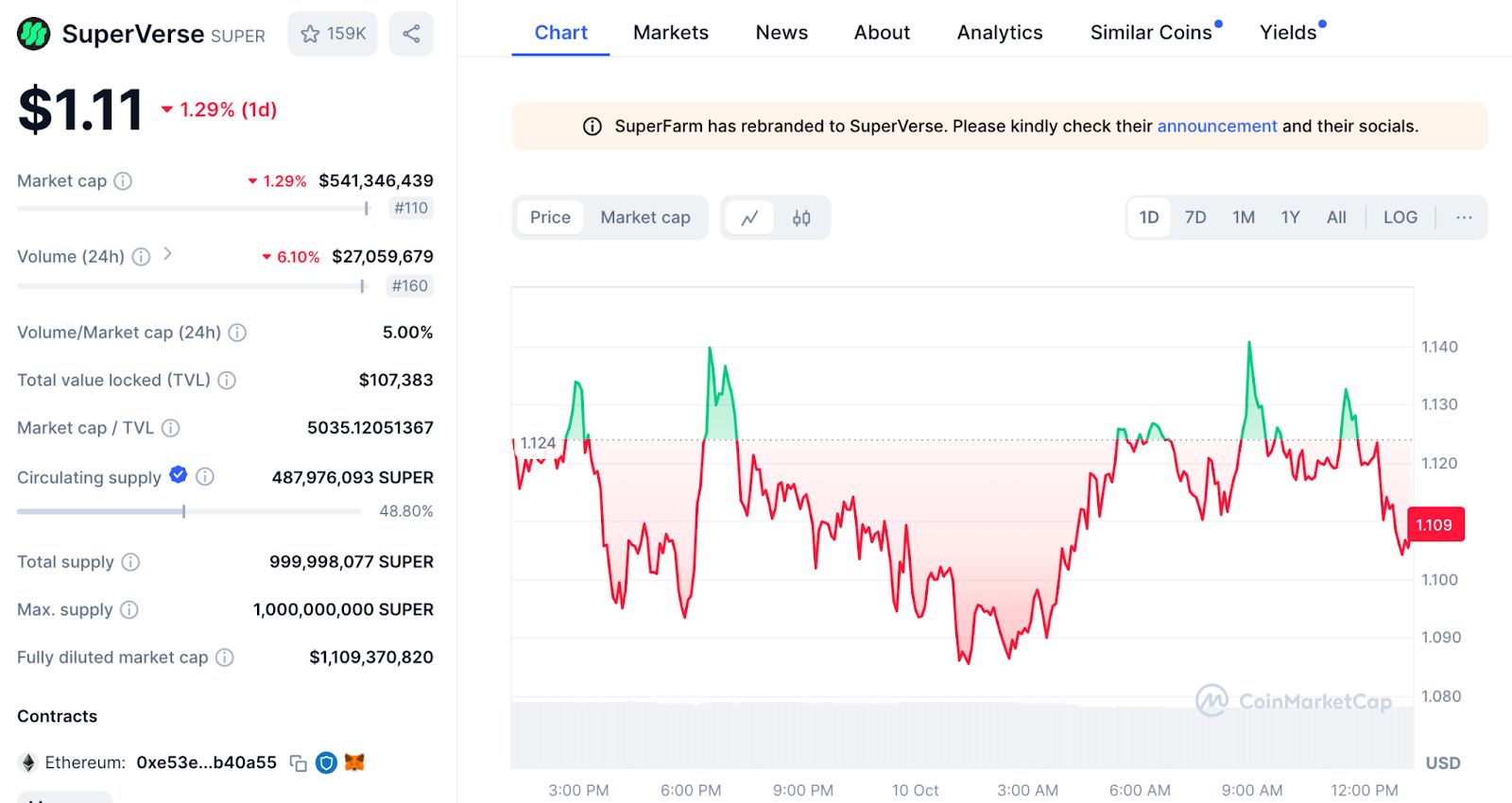Click the Ethereum contract address 0xe53e...b40a55
The image size is (1512, 803).
coord(206,762)
